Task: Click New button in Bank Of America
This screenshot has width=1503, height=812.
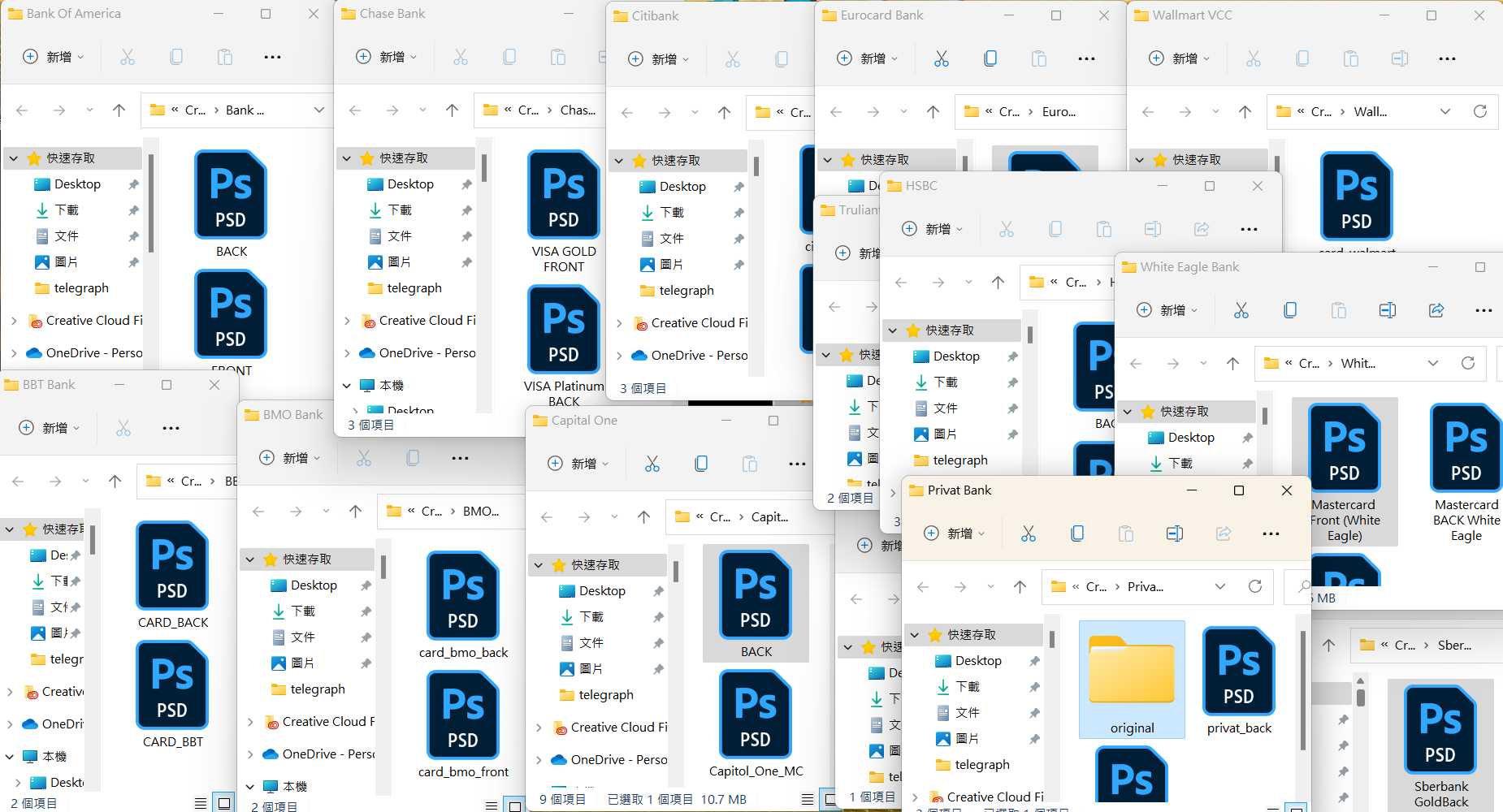Action: [x=53, y=57]
